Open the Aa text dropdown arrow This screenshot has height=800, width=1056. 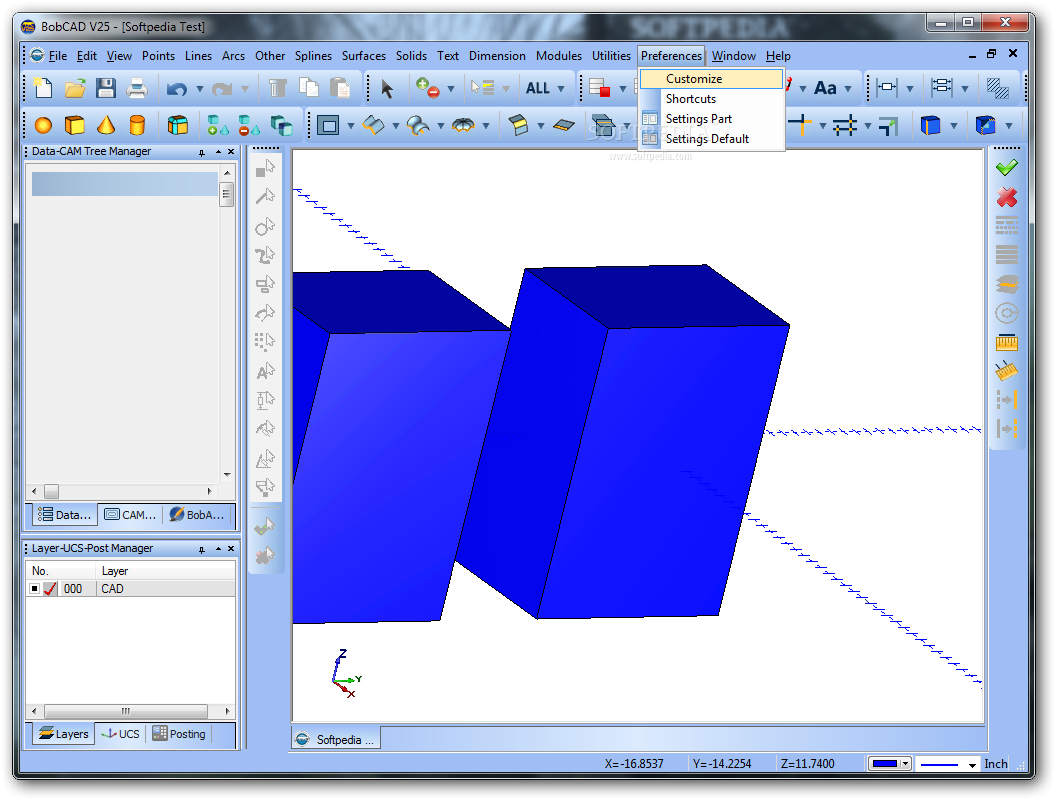point(848,89)
